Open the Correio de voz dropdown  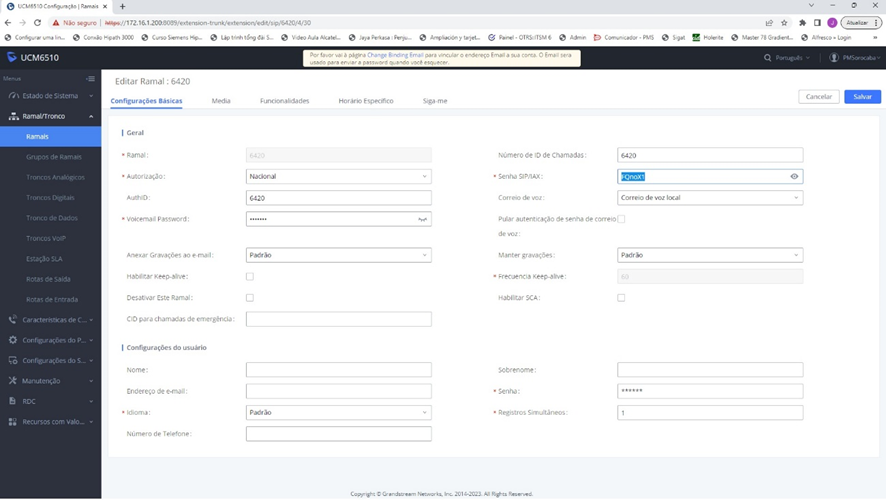(x=710, y=198)
